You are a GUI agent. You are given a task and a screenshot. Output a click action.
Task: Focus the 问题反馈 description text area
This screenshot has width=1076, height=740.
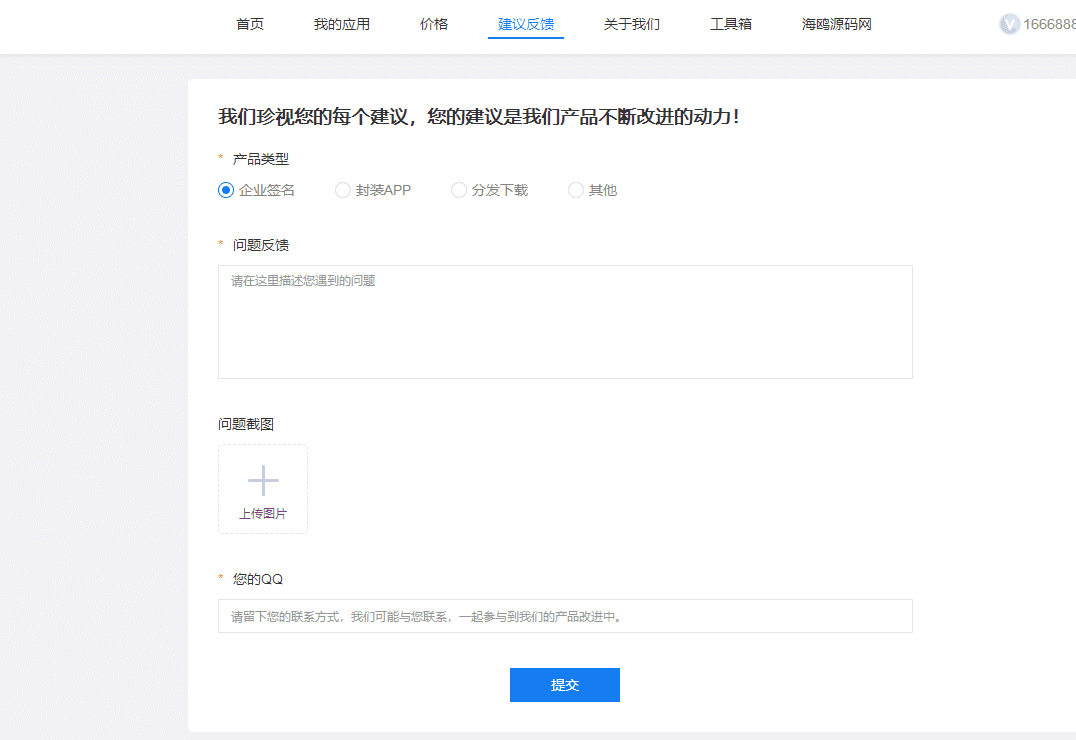tap(565, 322)
